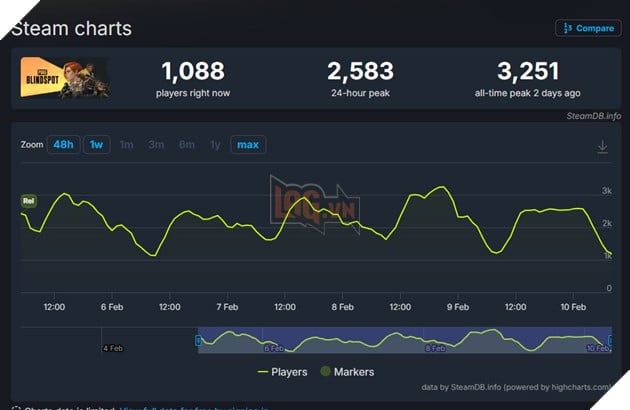Click the 10 Feb axis label
Image resolution: width=630 pixels, height=410 pixels.
pos(573,307)
